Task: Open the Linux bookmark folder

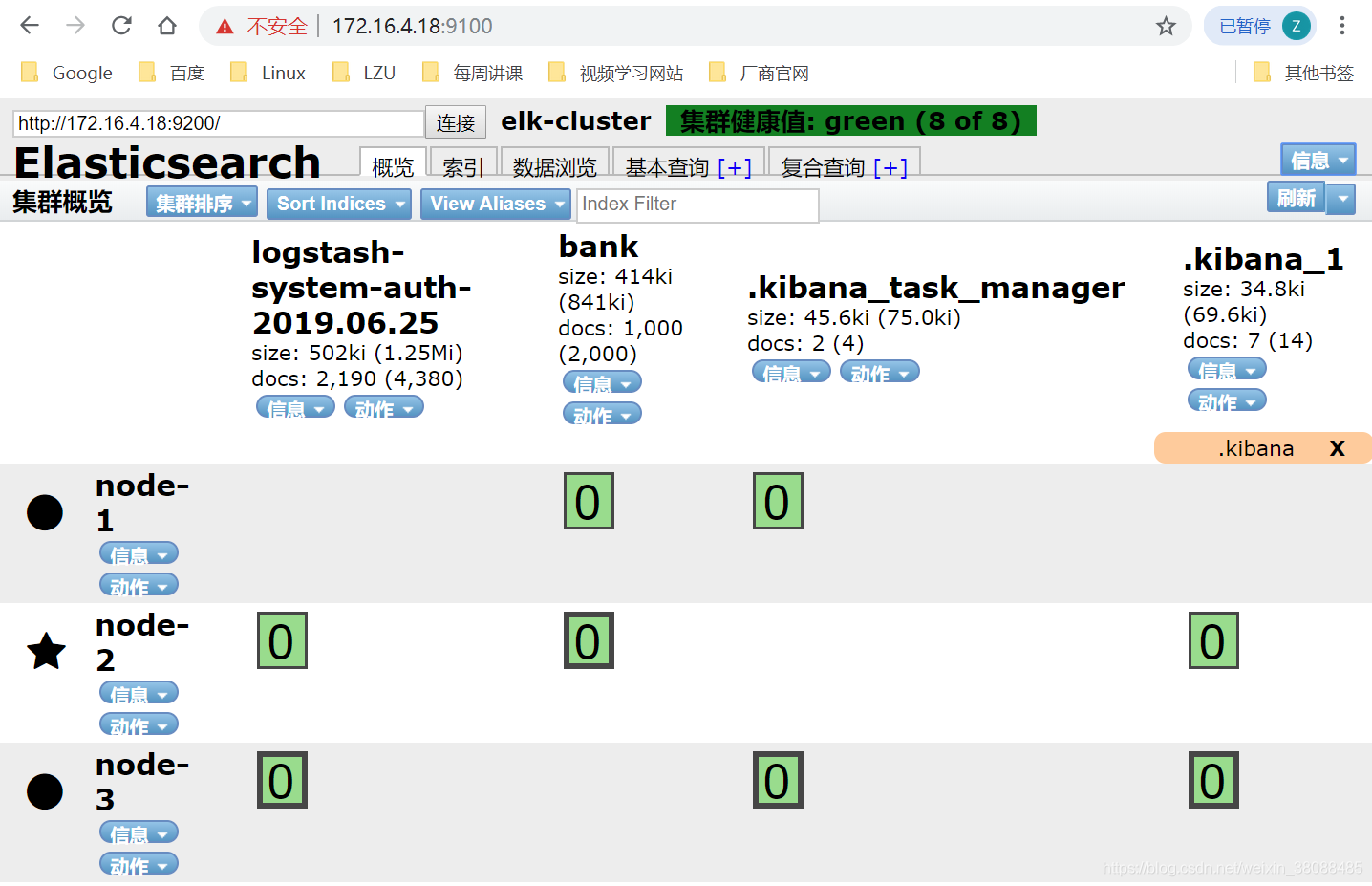Action: pyautogui.click(x=268, y=73)
